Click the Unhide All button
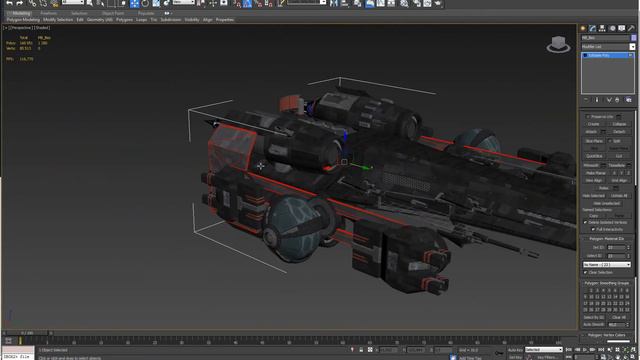This screenshot has width=640, height=360. click(x=619, y=196)
